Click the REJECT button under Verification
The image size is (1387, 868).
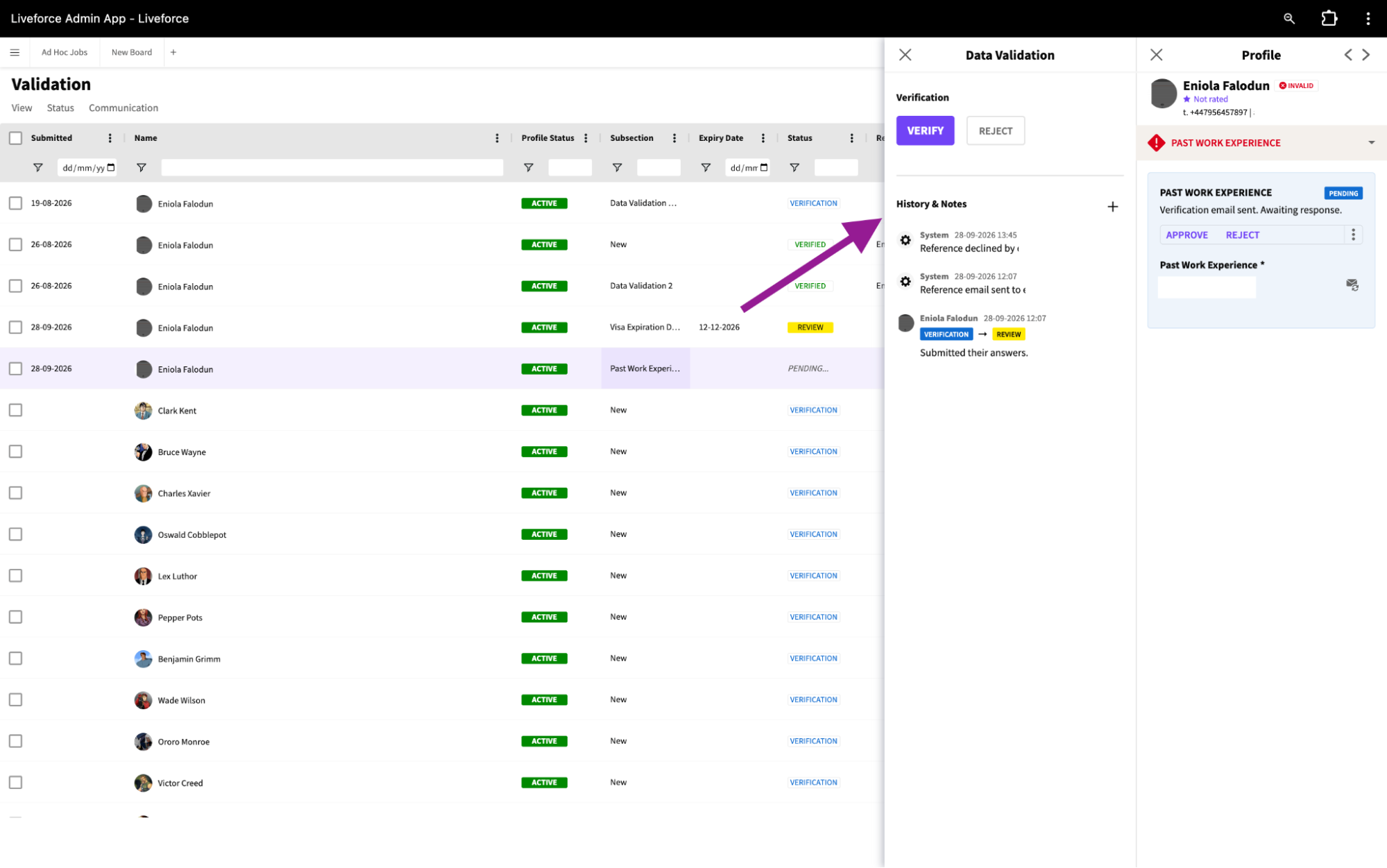[x=995, y=130]
